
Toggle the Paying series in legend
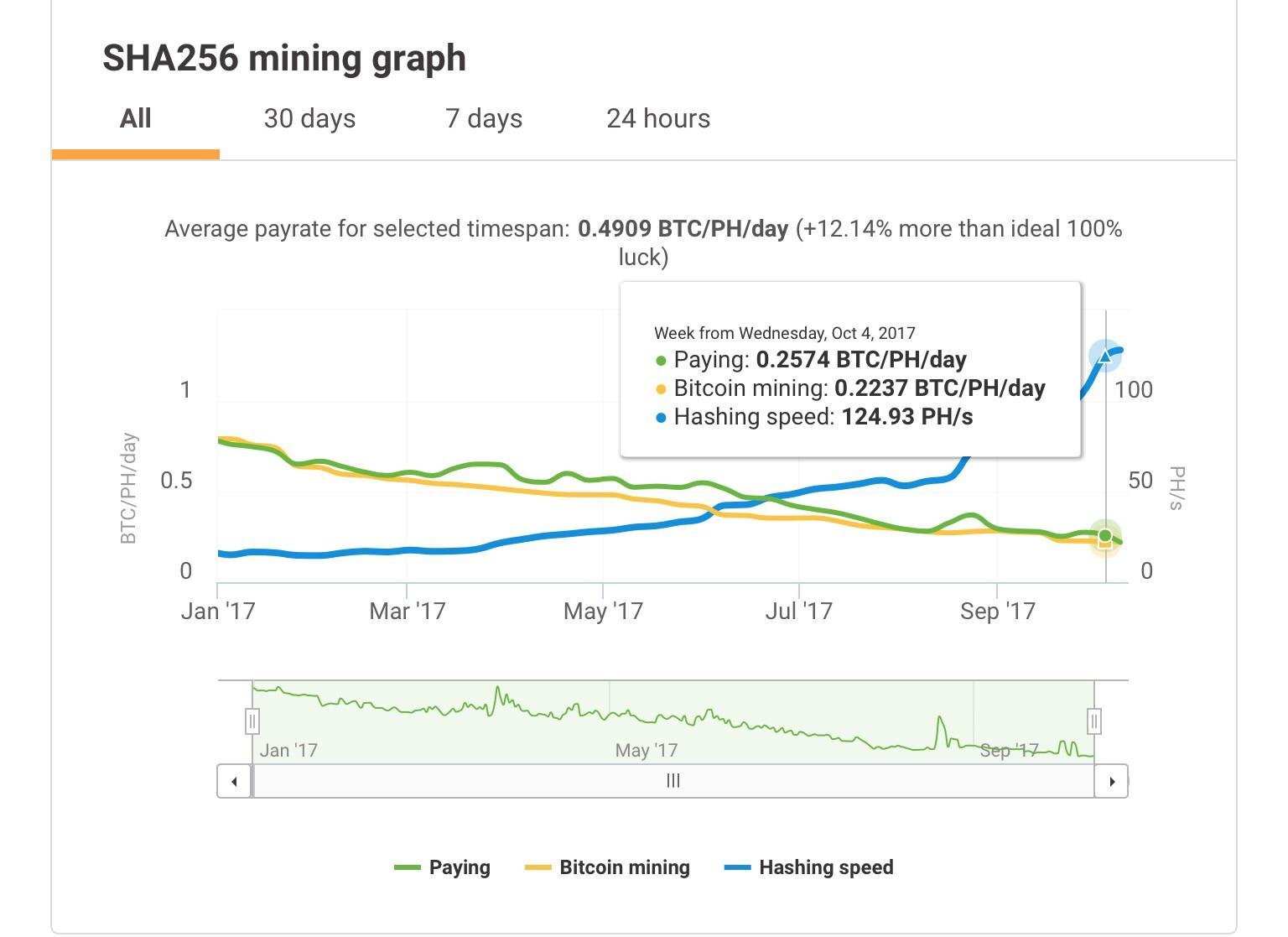tap(443, 867)
